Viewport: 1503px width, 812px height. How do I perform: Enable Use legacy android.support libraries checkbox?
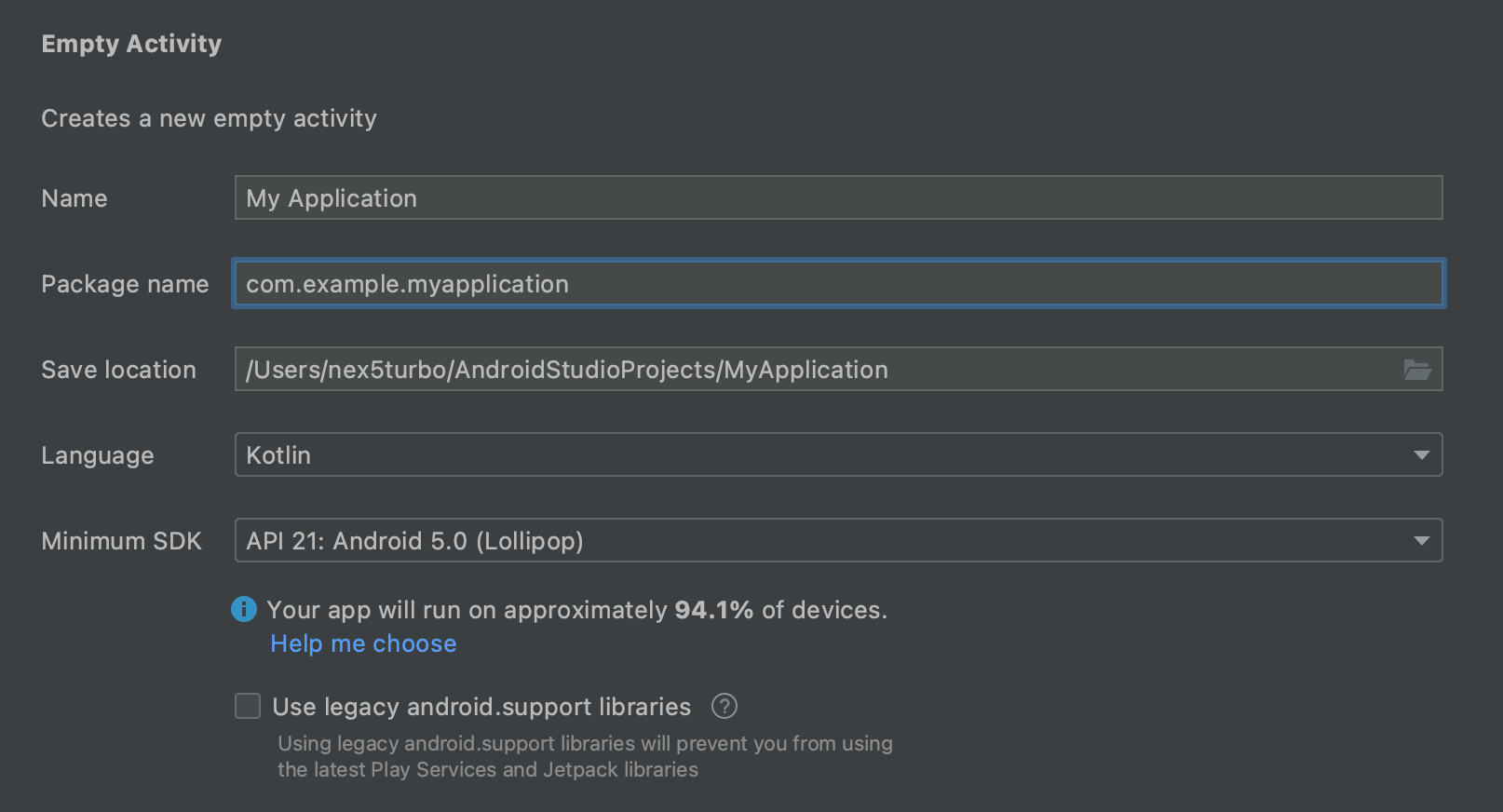tap(248, 707)
